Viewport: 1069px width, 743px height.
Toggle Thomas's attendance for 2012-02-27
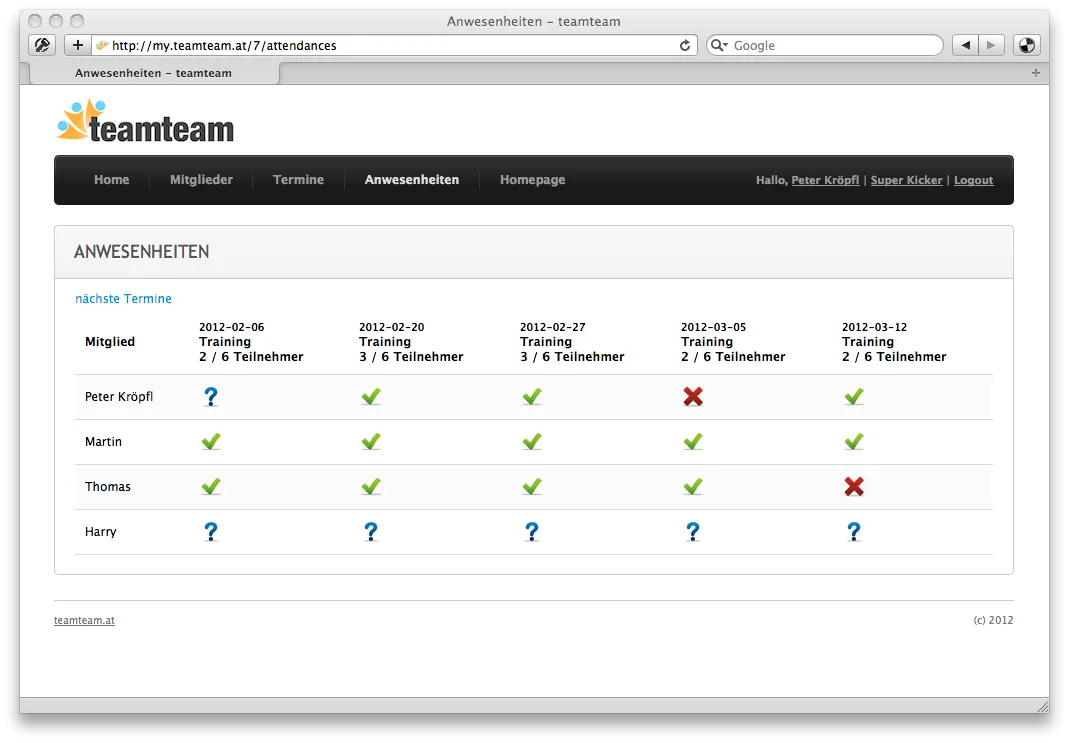pyautogui.click(x=532, y=486)
